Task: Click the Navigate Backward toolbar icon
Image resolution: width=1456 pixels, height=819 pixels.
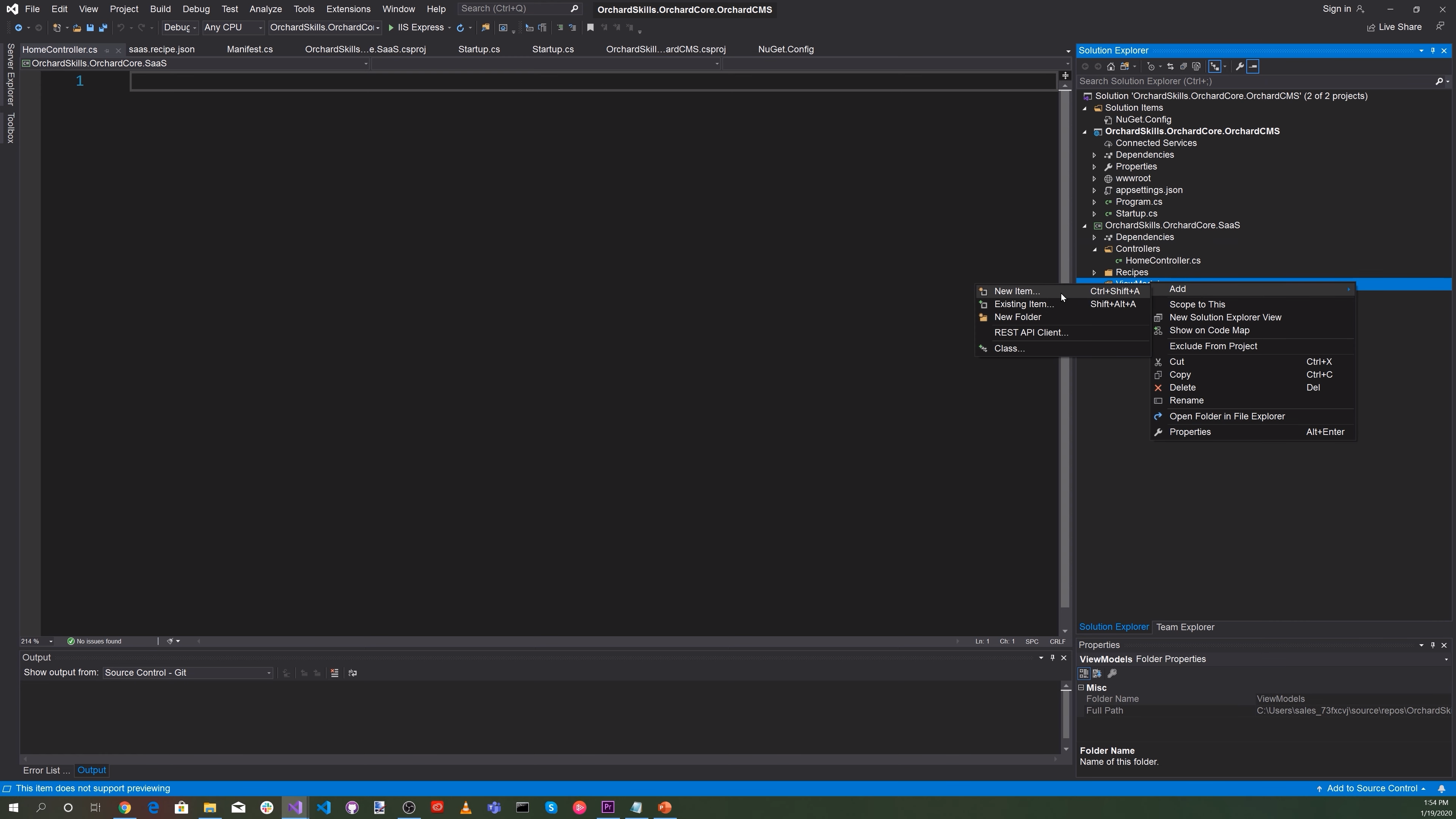Action: click(x=19, y=28)
